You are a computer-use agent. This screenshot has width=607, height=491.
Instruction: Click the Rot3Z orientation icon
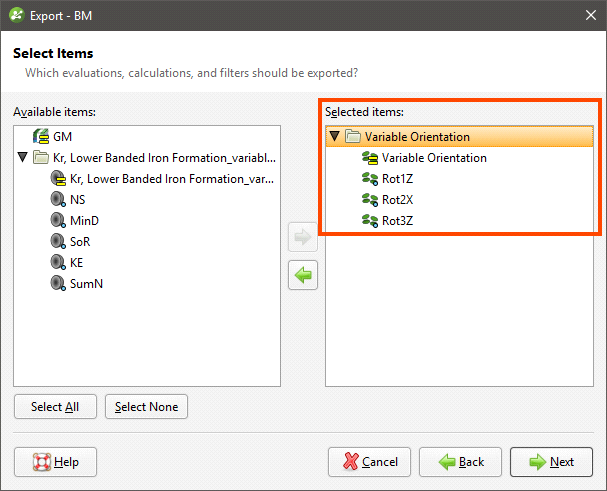(x=370, y=220)
